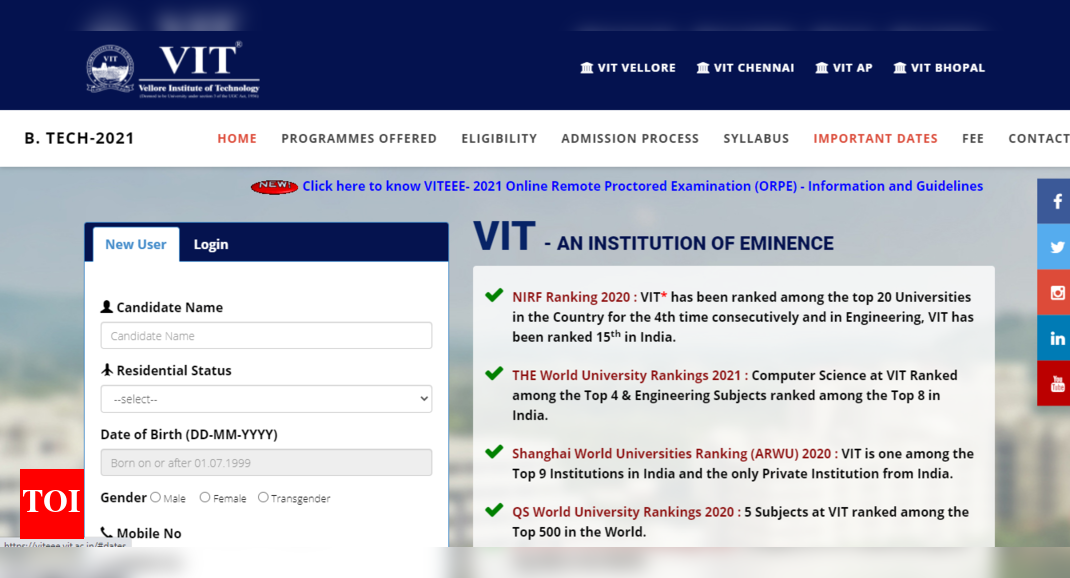The width and height of the screenshot is (1070, 578).
Task: Select the Male gender radio button
Action: pos(157,497)
